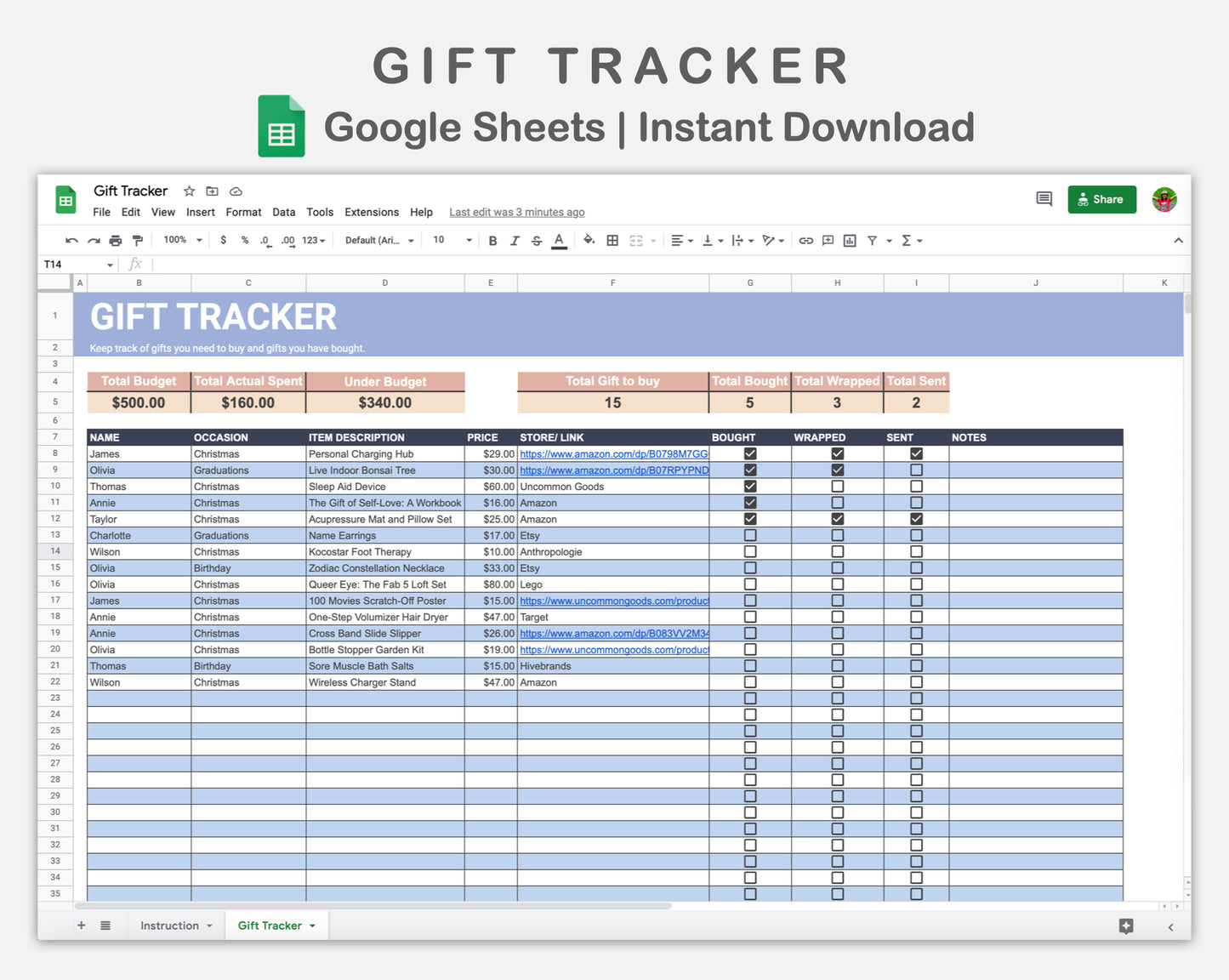Screen dimensions: 1229x980
Task: Open the text color tool
Action: [559, 241]
